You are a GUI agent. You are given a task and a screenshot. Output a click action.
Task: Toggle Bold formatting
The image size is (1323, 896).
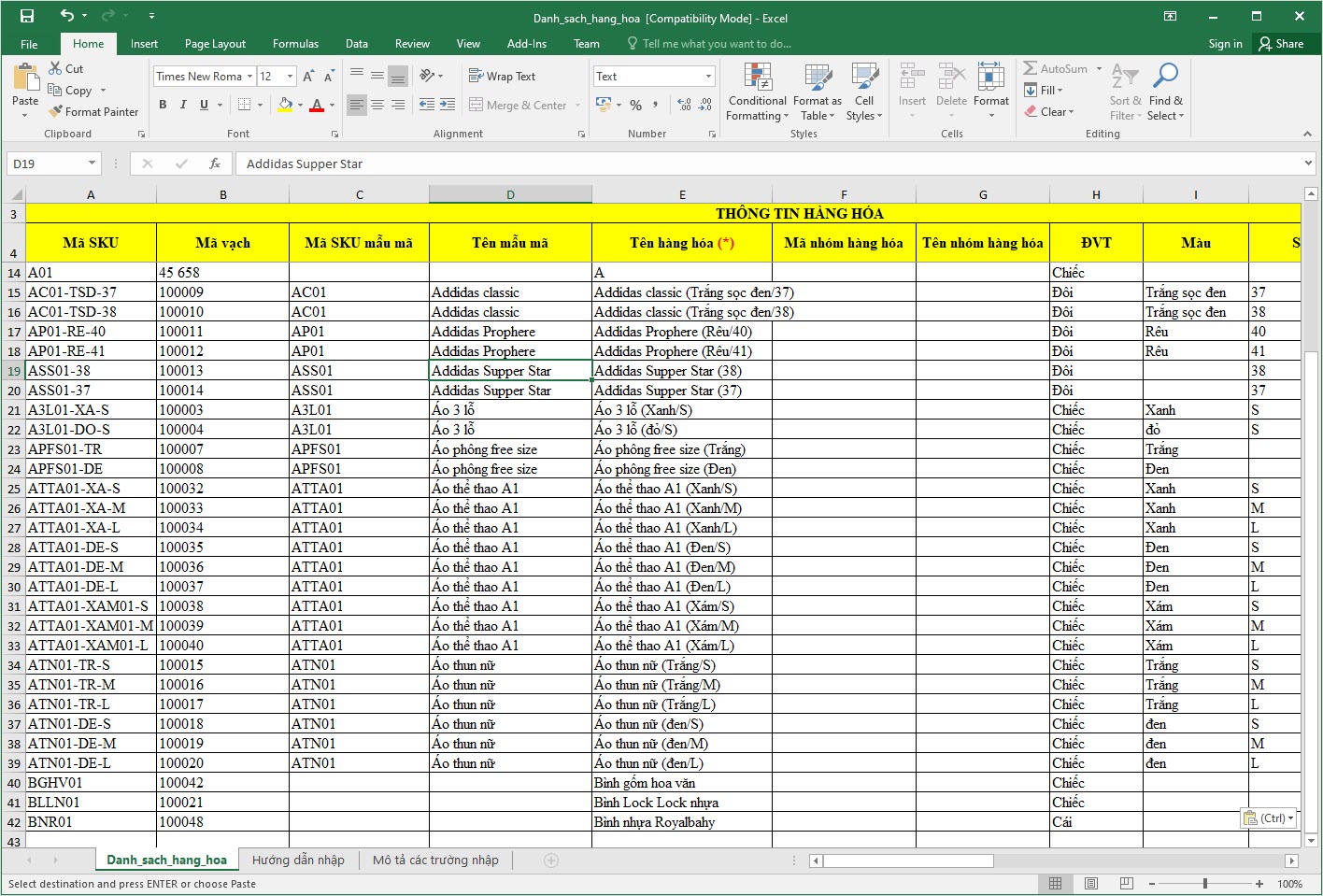coord(163,105)
